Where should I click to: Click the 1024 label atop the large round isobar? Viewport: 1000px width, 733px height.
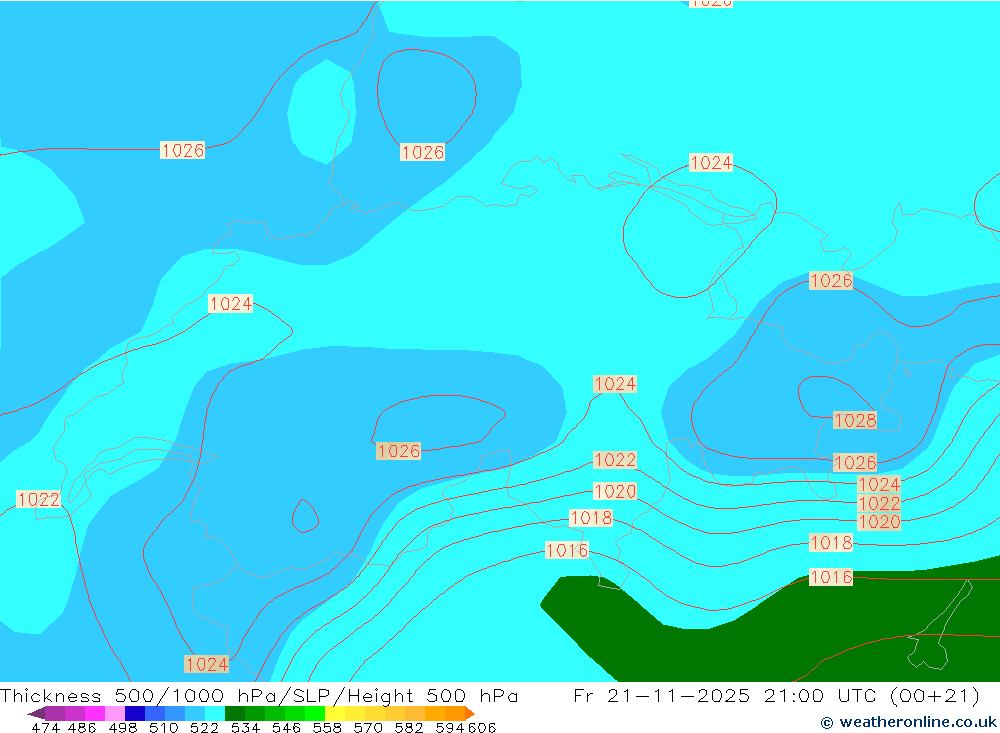point(711,163)
